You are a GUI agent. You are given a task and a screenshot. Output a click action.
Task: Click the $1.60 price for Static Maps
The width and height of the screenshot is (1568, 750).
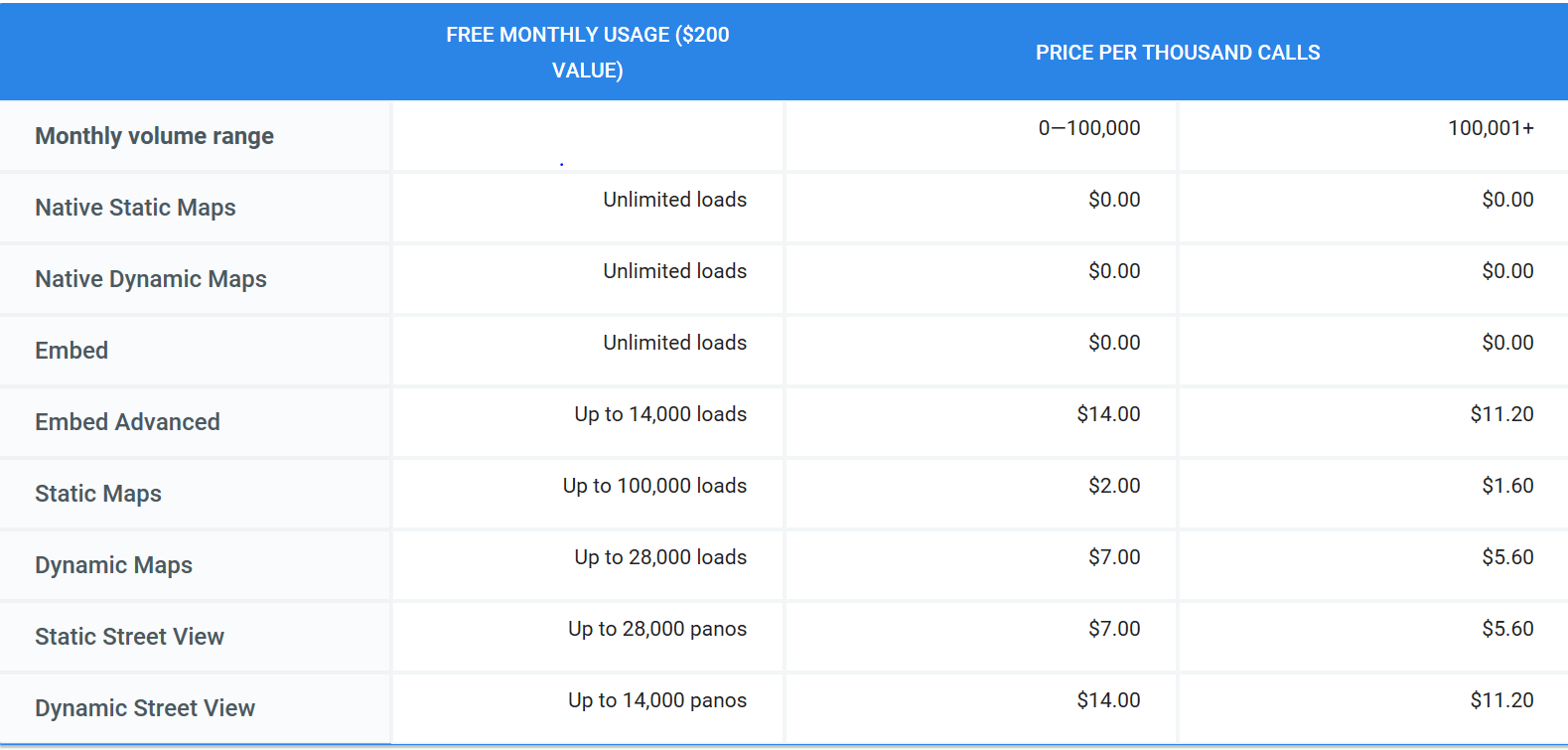(1507, 486)
